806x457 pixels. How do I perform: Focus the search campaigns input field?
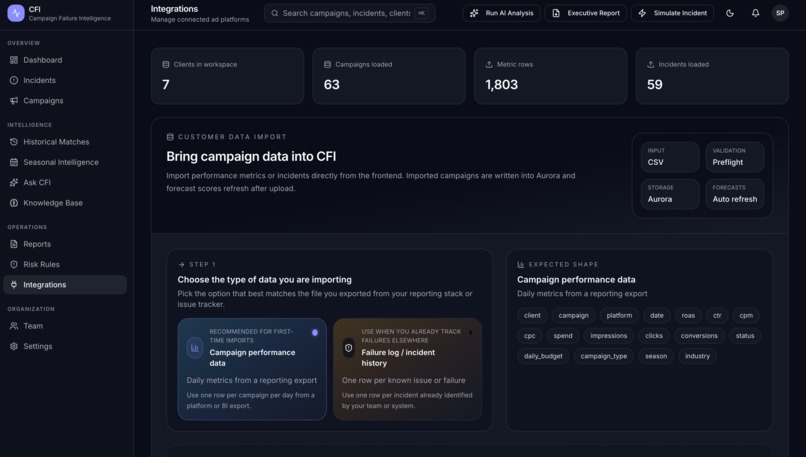(350, 13)
